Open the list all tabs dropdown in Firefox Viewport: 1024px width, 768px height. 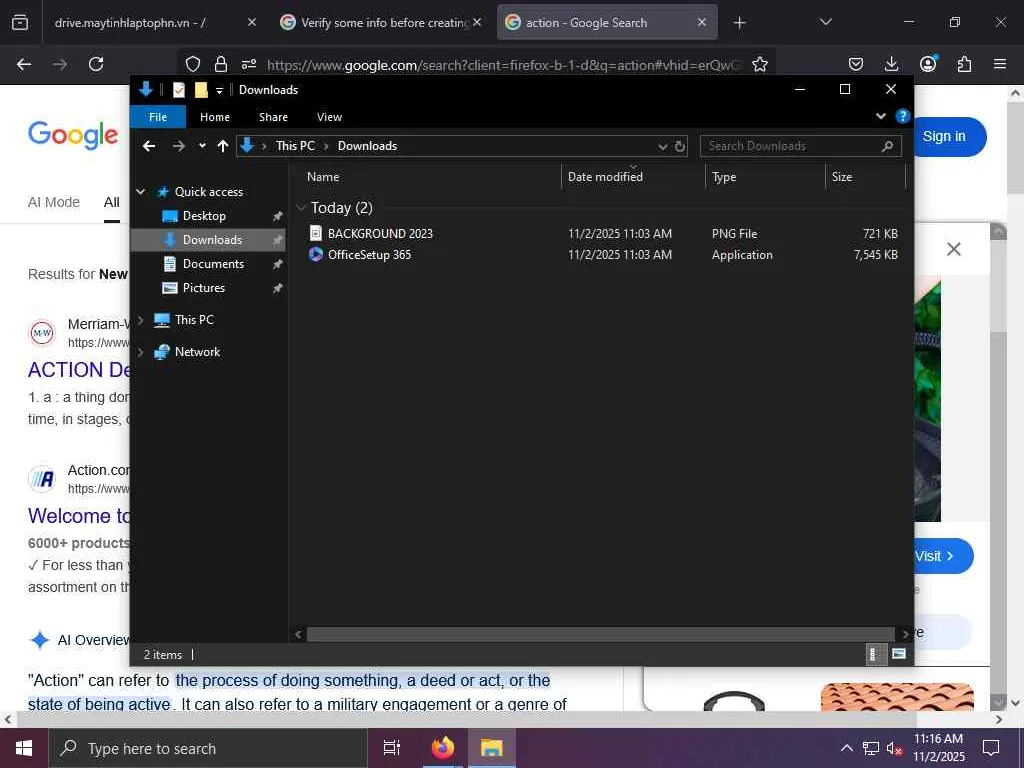pos(825,23)
